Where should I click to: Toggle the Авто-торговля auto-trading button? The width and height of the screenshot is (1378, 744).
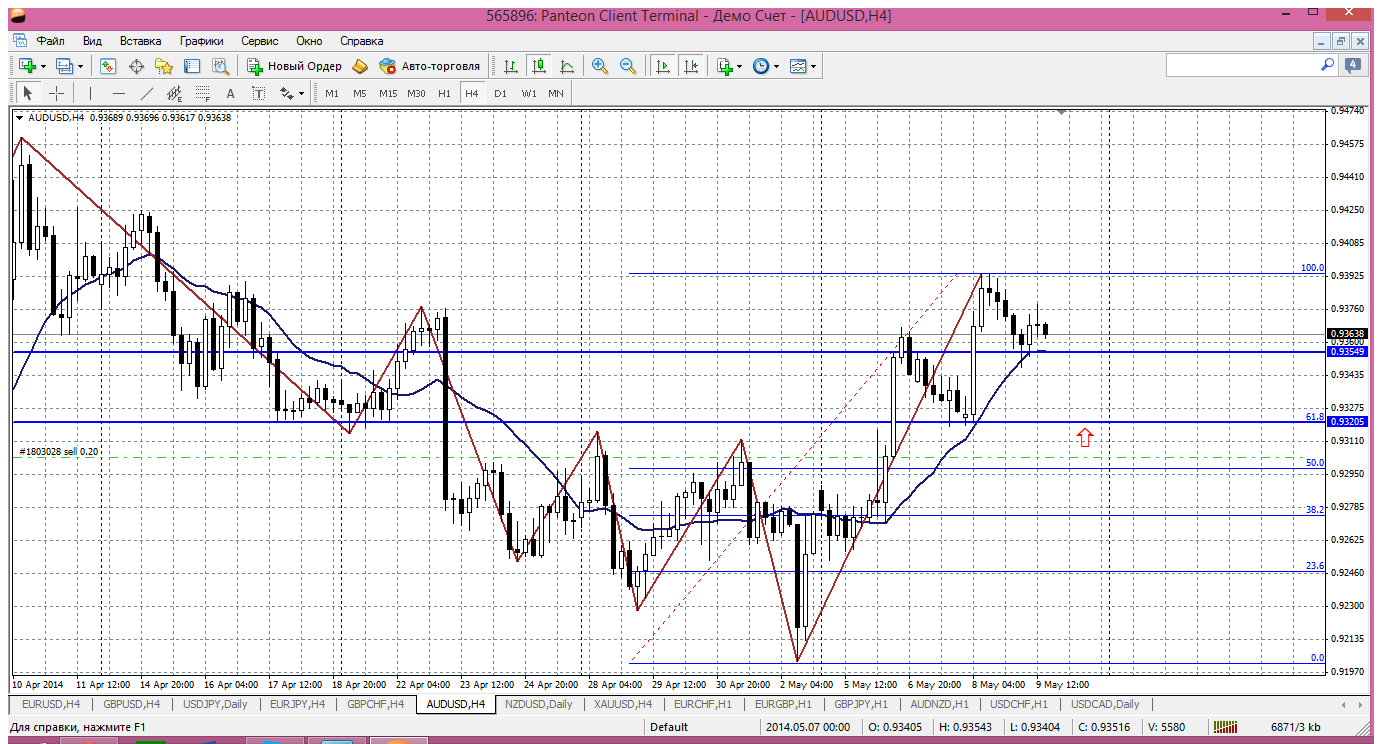coord(430,66)
